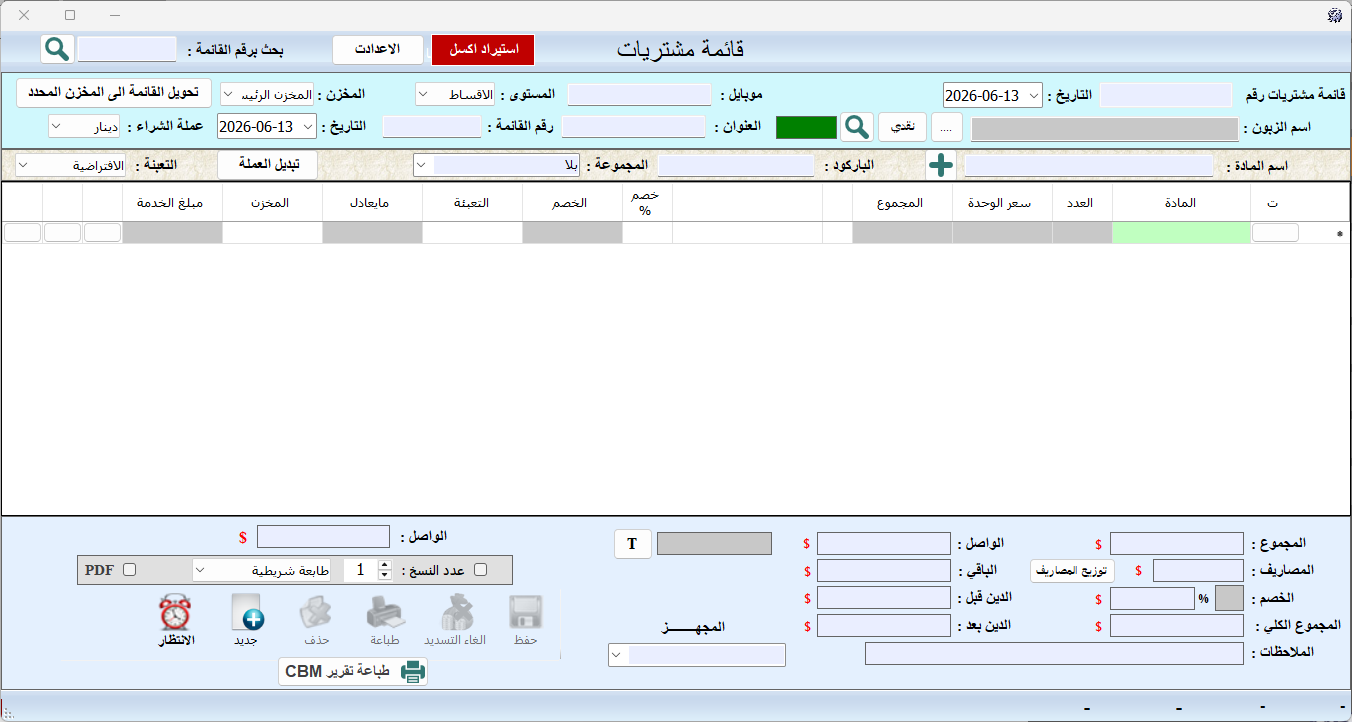Click the تبديل العملة button
Image resolution: width=1352 pixels, height=722 pixels.
click(x=267, y=165)
